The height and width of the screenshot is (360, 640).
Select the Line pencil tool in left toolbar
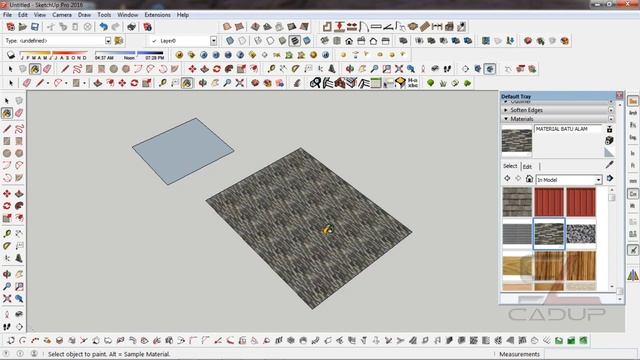pyautogui.click(x=7, y=129)
